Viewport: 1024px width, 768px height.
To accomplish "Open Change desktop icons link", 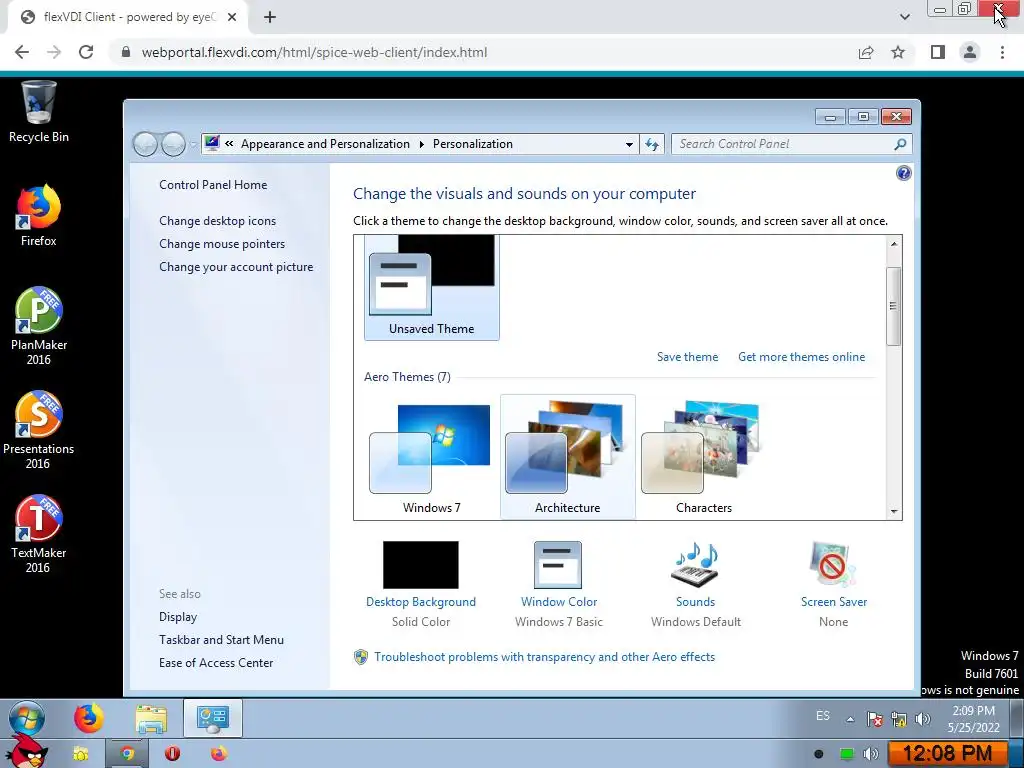I will 217,221.
